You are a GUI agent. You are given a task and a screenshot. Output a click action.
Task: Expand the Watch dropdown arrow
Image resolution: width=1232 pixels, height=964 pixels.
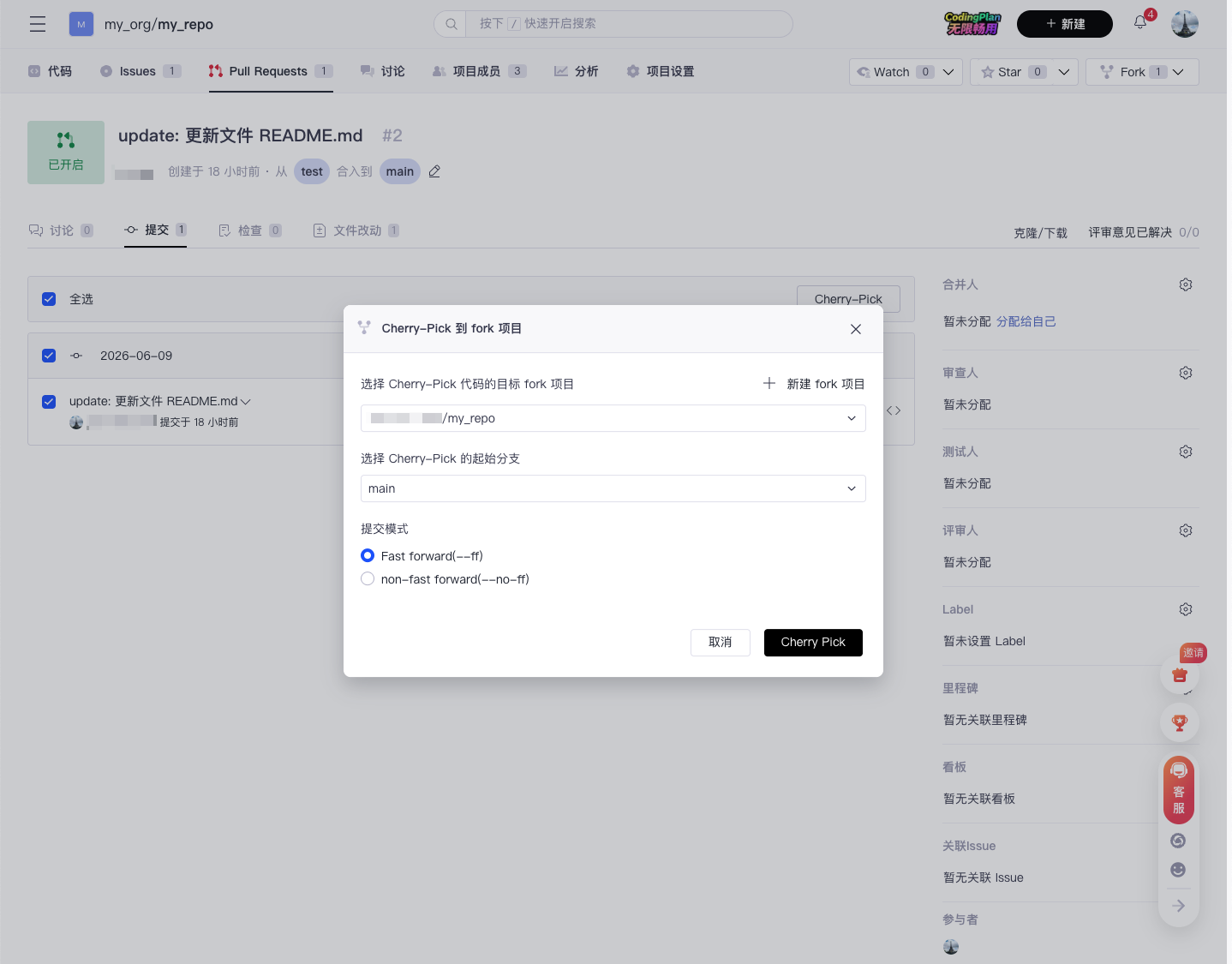(948, 72)
